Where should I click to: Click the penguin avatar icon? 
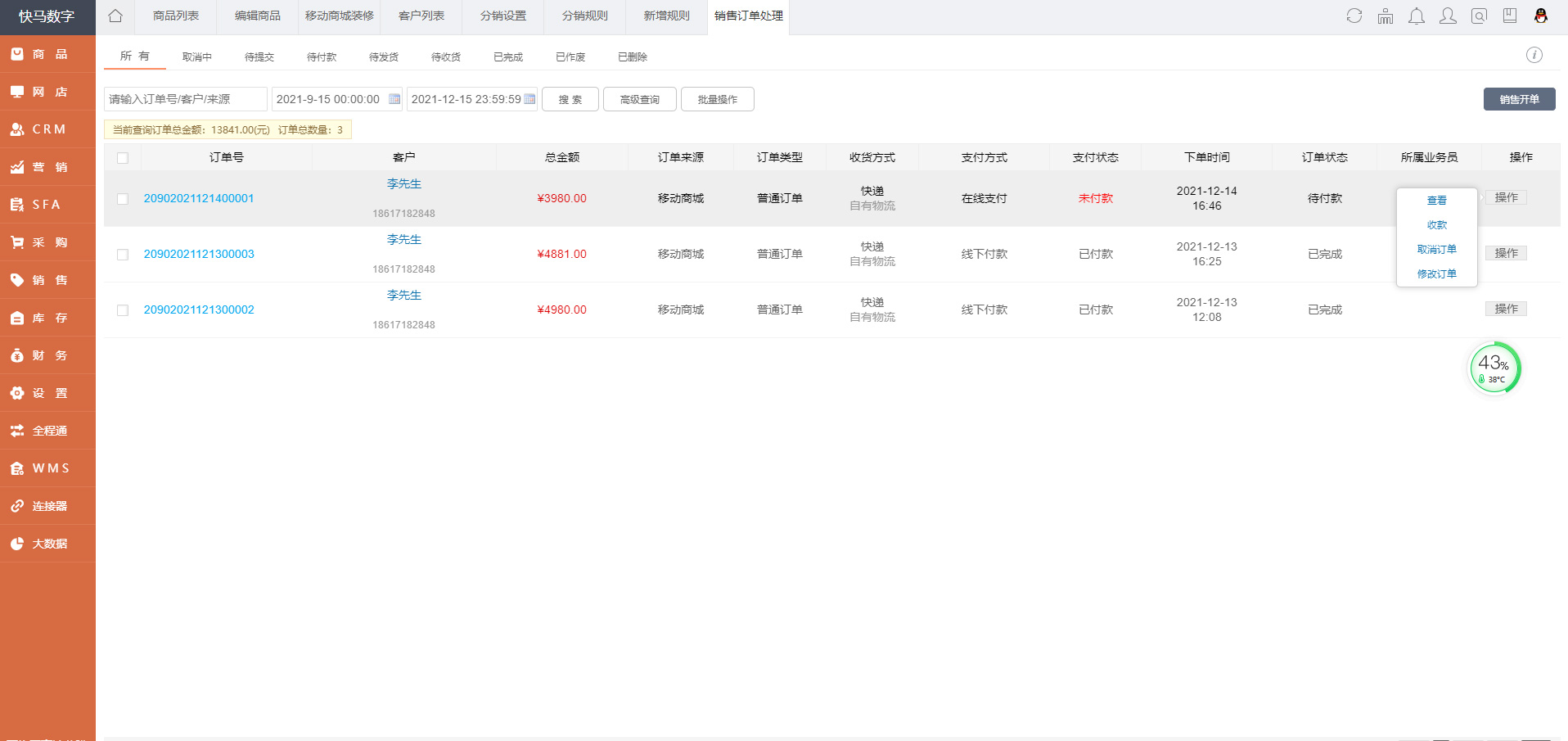1540,16
